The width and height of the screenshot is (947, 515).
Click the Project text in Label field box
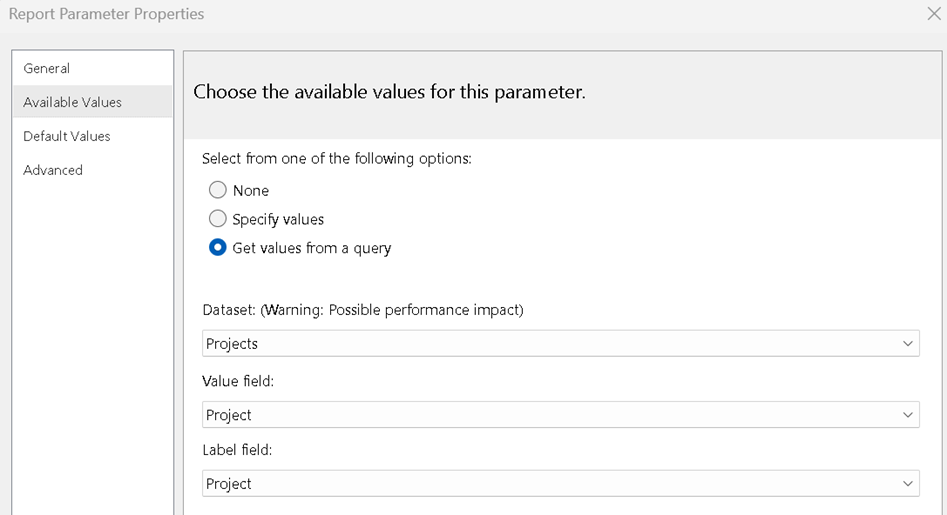(229, 484)
